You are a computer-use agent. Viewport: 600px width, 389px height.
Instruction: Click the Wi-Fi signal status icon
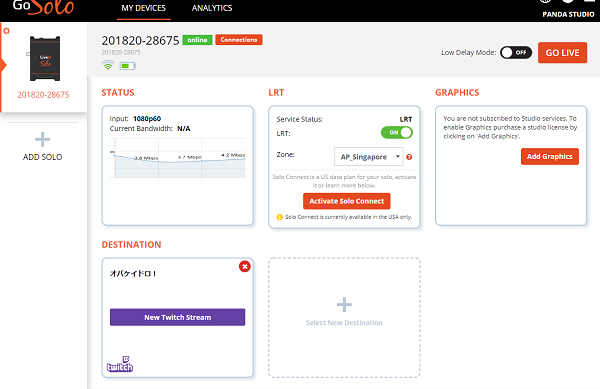click(108, 65)
